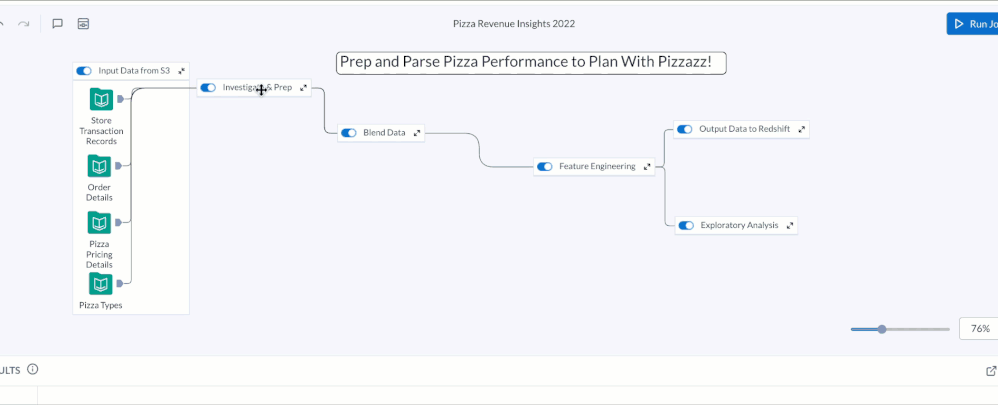Expand the Feature Engineering container
The height and width of the screenshot is (405, 998).
tap(647, 167)
